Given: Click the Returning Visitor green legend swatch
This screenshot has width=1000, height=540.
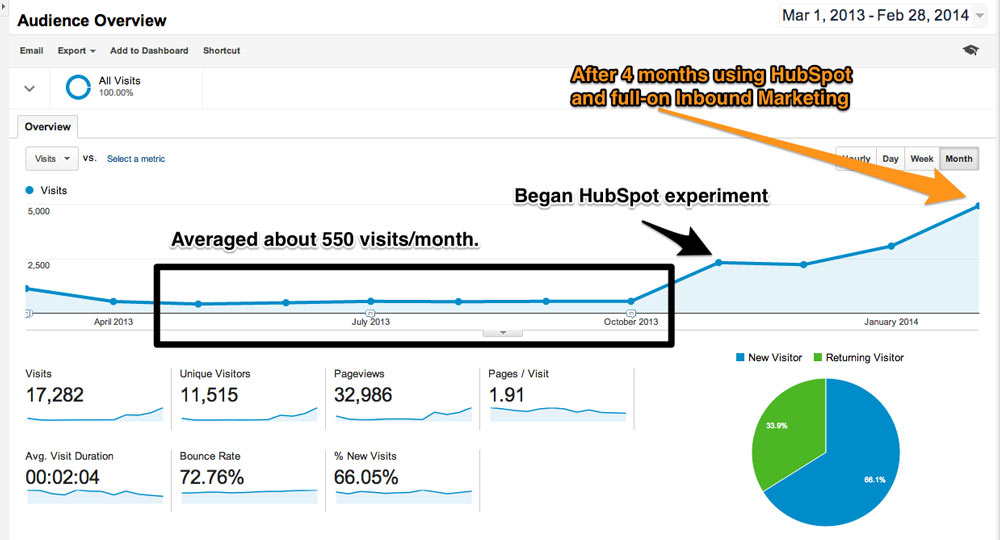Looking at the screenshot, I should (818, 358).
